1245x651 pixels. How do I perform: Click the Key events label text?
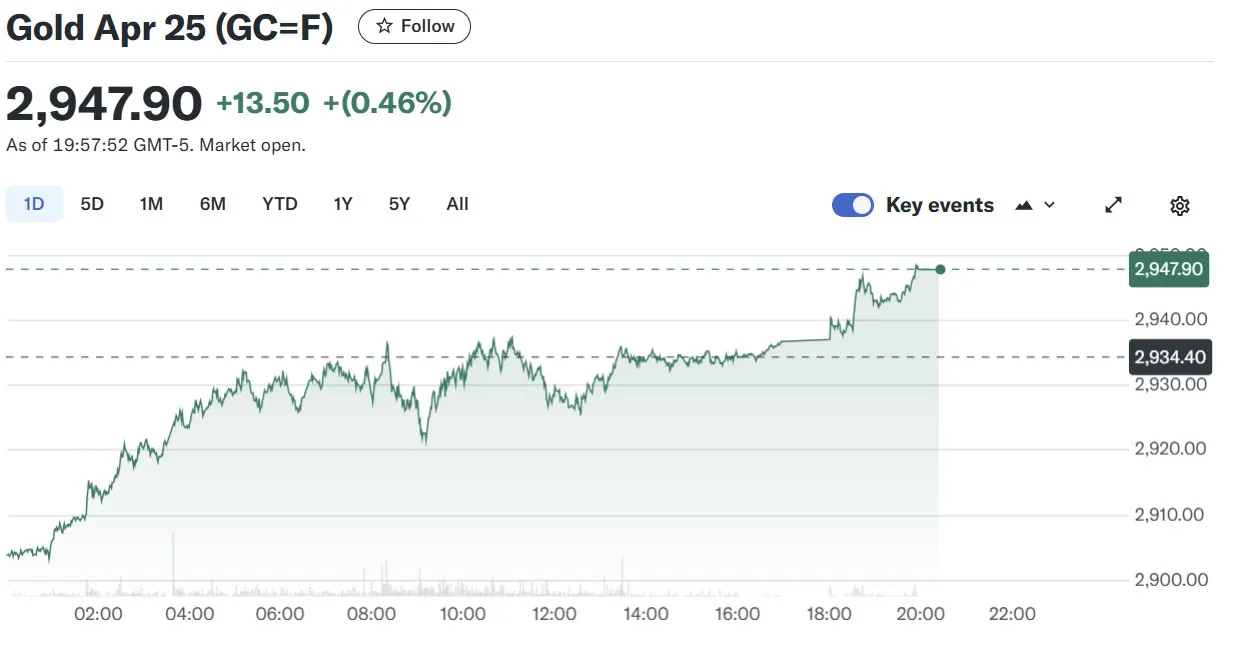tap(939, 205)
